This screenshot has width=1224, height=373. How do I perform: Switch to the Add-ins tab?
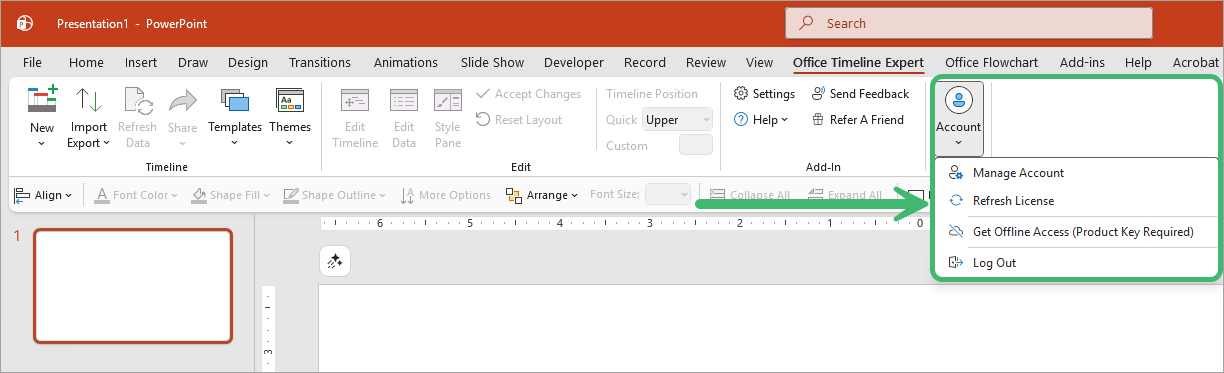click(1082, 62)
